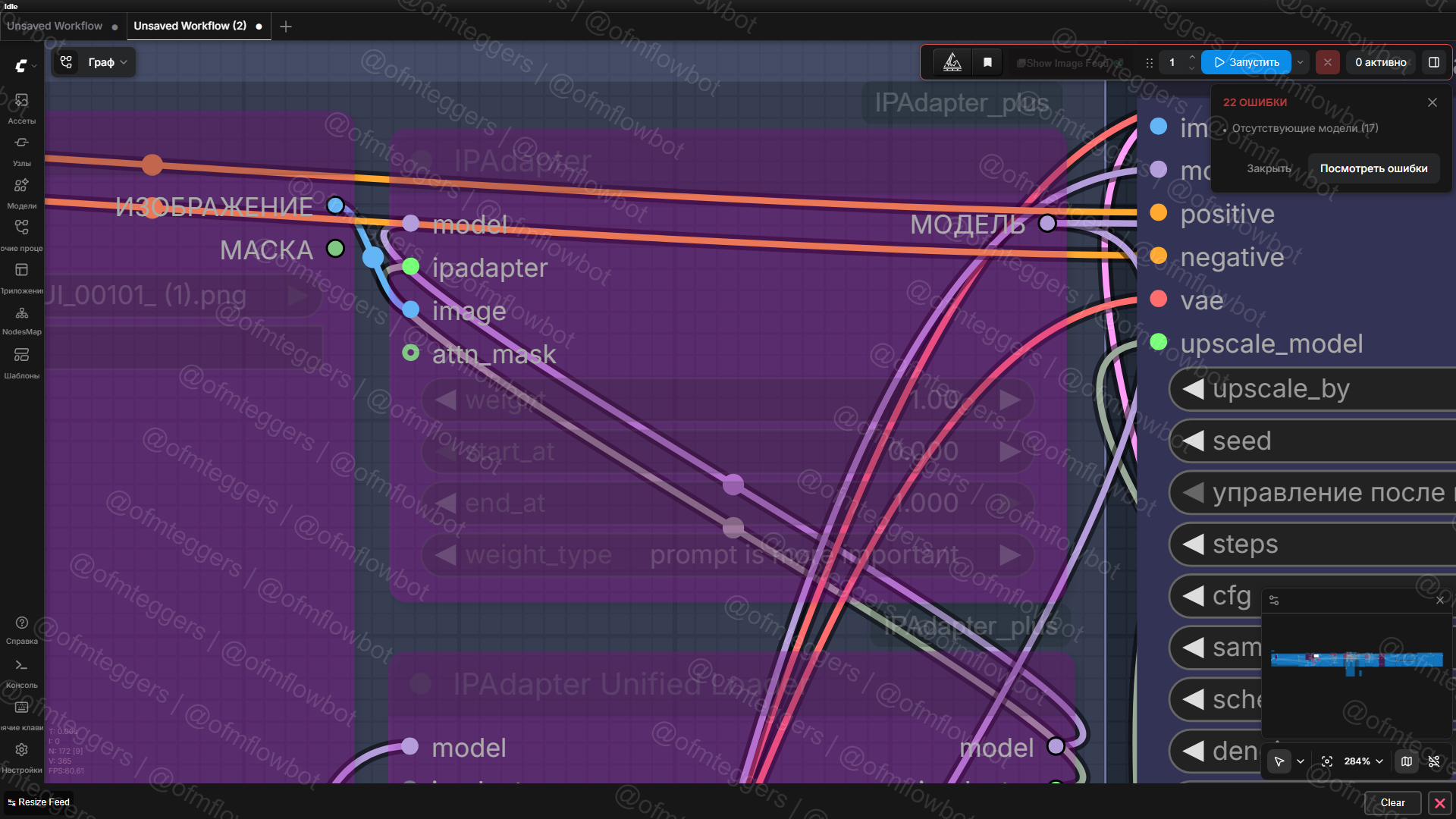Click the fit-view icon beside the zoom percentage
The height and width of the screenshot is (819, 1456).
(x=1327, y=761)
